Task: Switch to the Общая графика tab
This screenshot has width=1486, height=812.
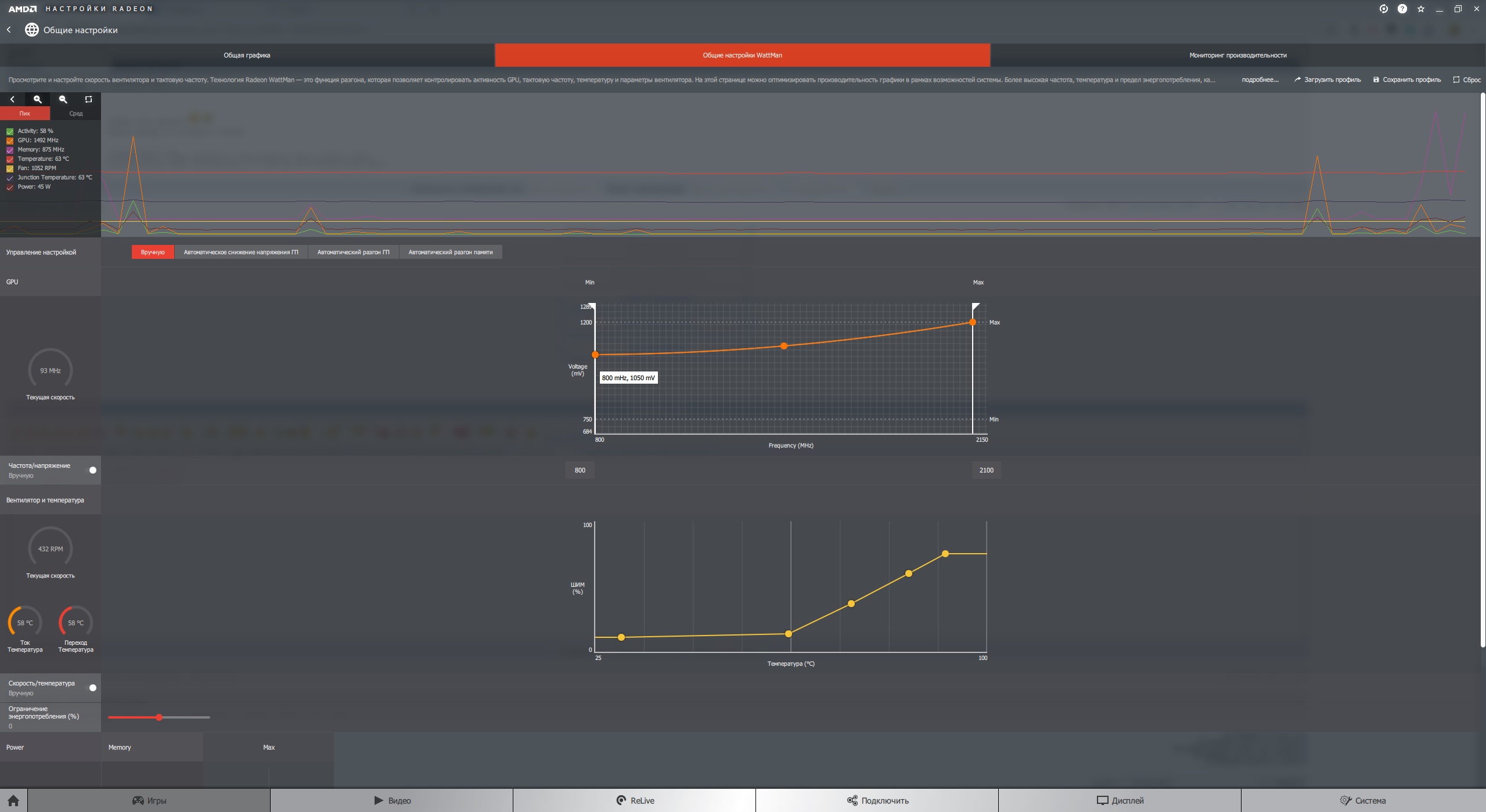Action: point(247,55)
